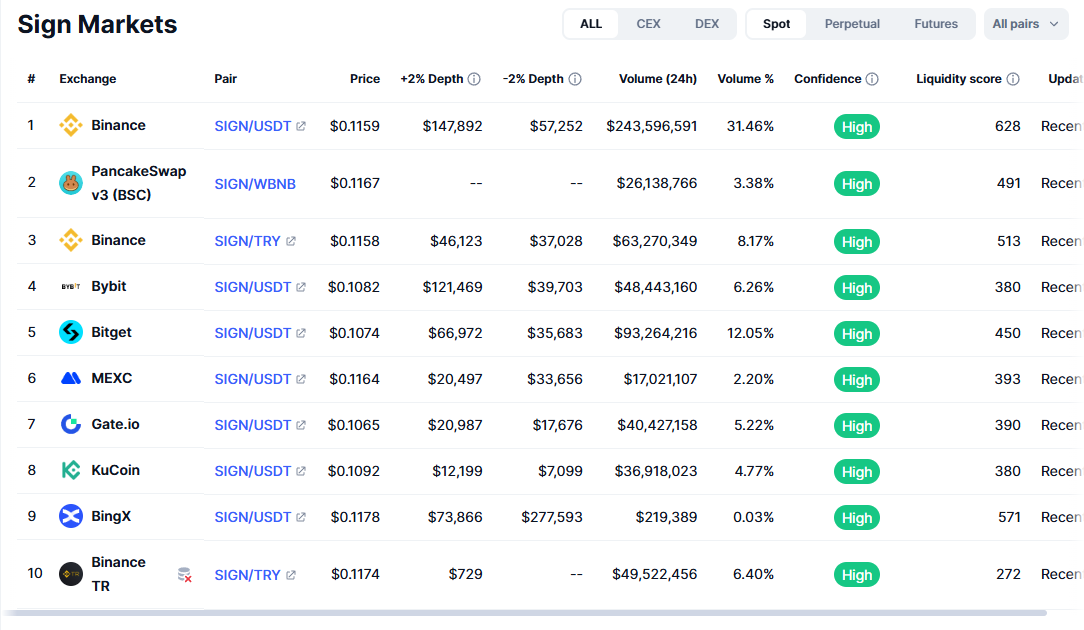Open external link icon for Bitget SIGN/USDT
This screenshot has width=1084, height=630.
[301, 333]
